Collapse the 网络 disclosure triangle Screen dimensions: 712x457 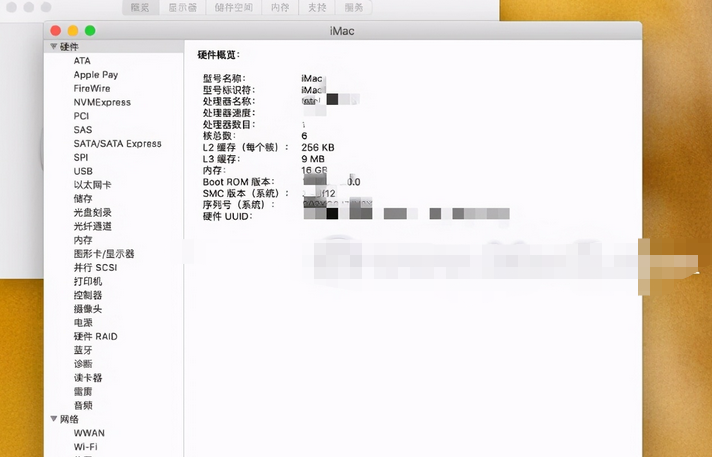tap(53, 419)
